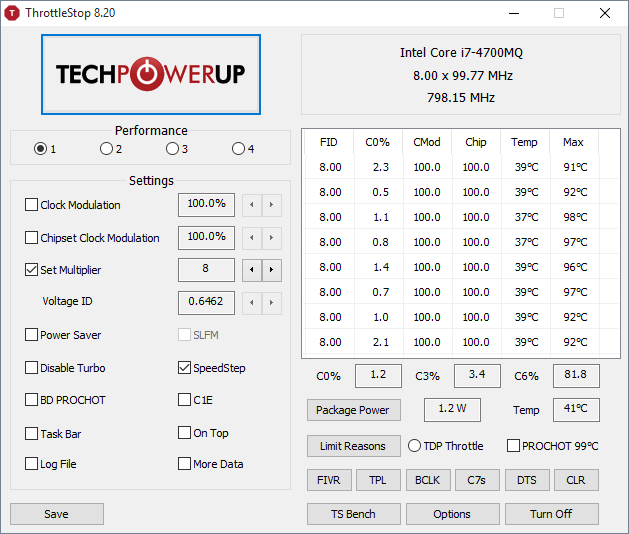Enable the Log File checkbox
This screenshot has width=629, height=534.
(x=31, y=464)
